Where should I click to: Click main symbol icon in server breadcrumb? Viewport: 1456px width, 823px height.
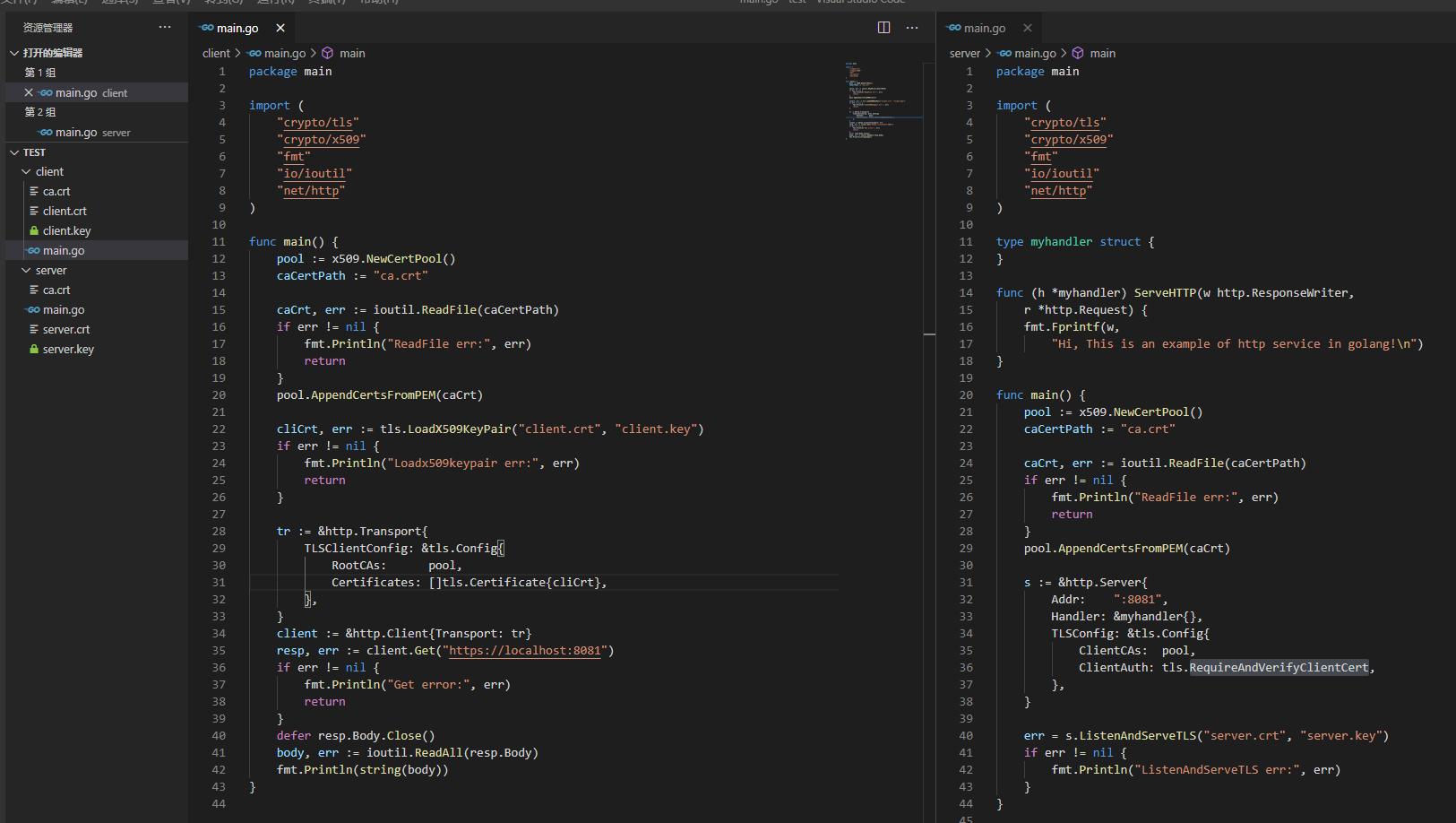pos(1078,53)
